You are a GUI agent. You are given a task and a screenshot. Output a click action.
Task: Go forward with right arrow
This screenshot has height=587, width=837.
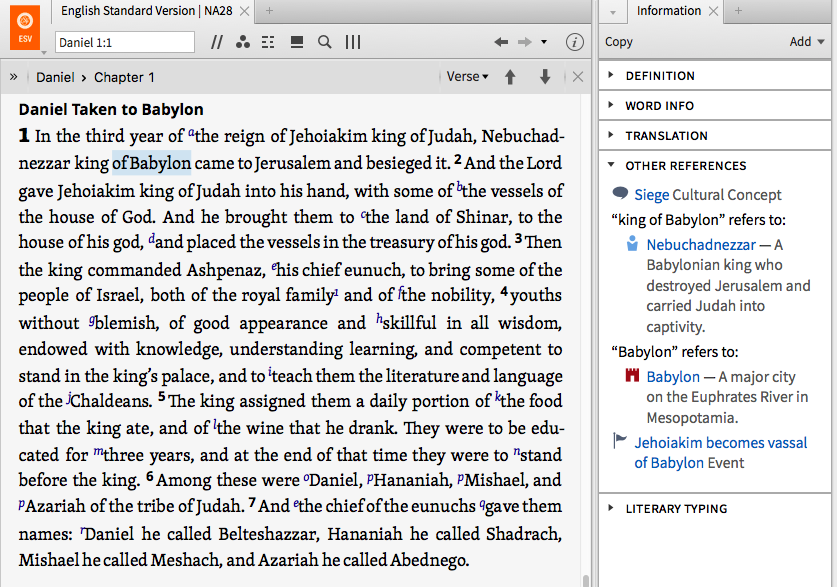pos(525,42)
